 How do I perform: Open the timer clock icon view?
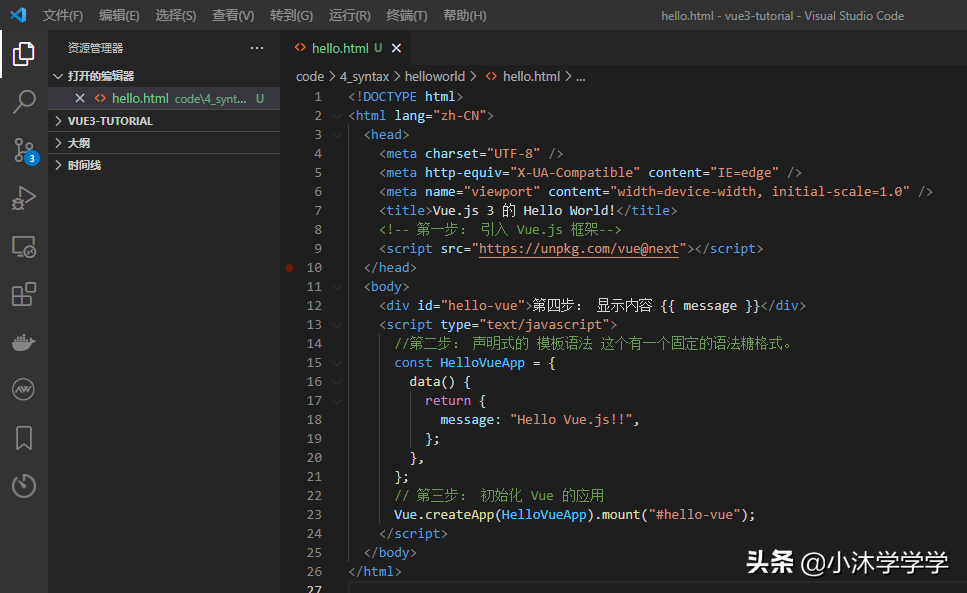coord(23,486)
